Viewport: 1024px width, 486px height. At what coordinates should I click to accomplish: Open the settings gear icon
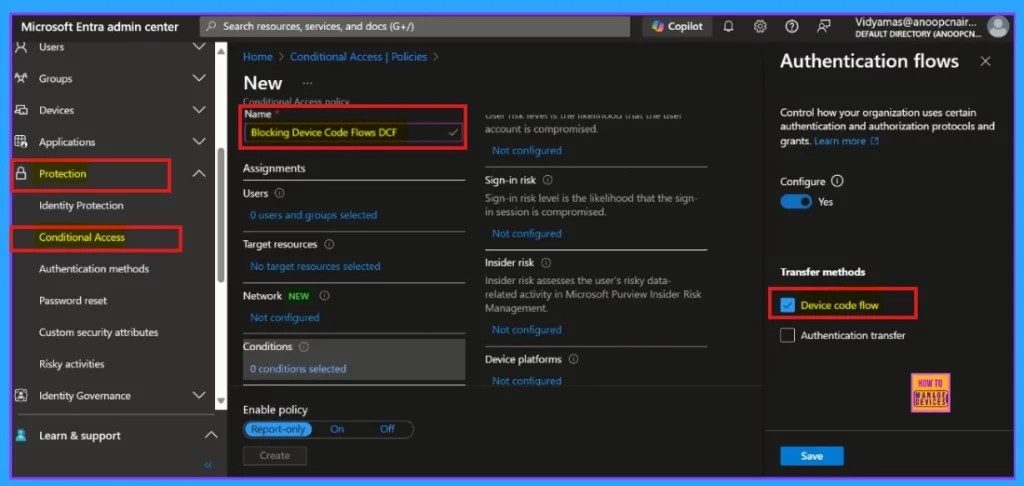pos(760,27)
